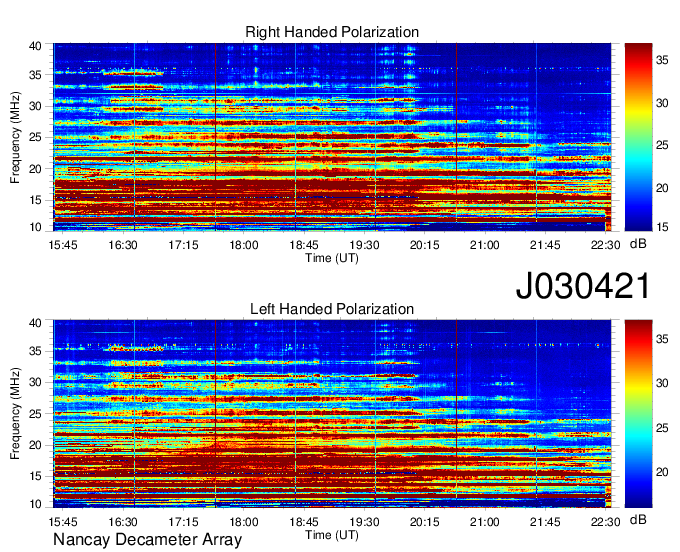Click the 20 dB label on Left Handed color bar
680x552 pixels.
(662, 472)
